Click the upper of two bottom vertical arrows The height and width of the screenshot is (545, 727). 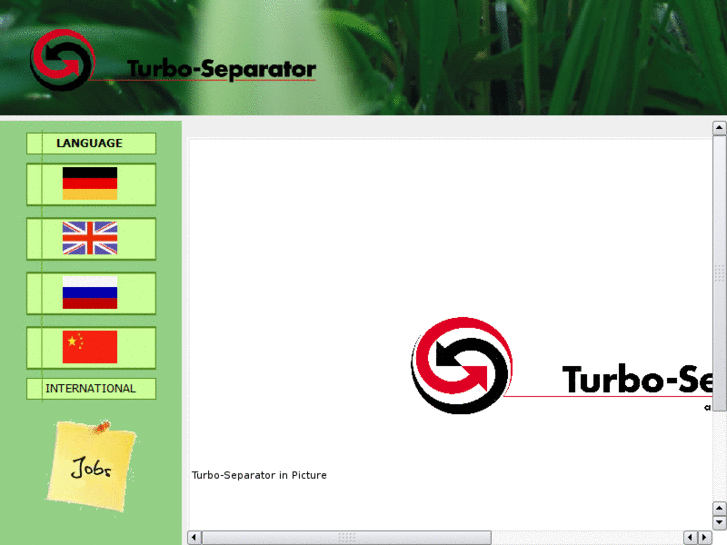pos(719,508)
